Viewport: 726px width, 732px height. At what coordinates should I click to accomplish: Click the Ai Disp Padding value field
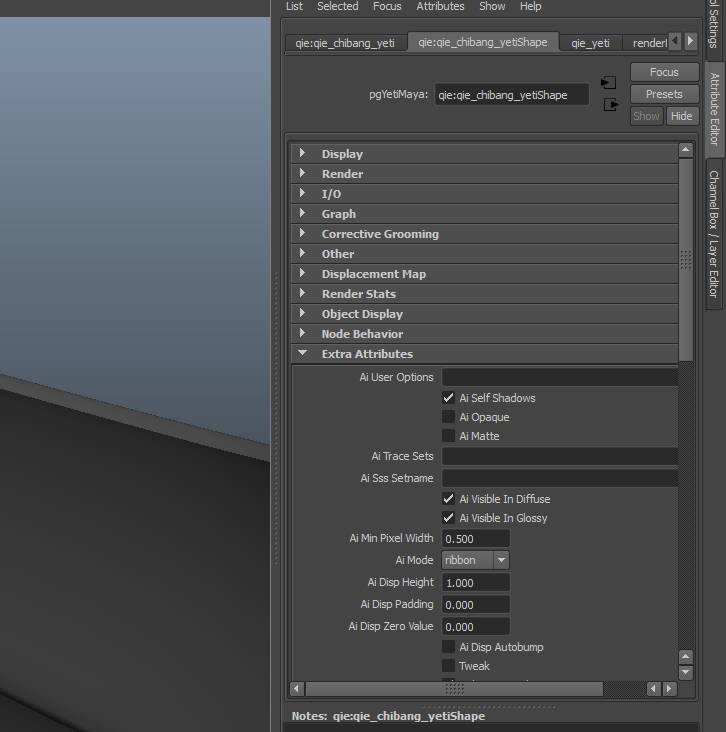click(x=475, y=605)
